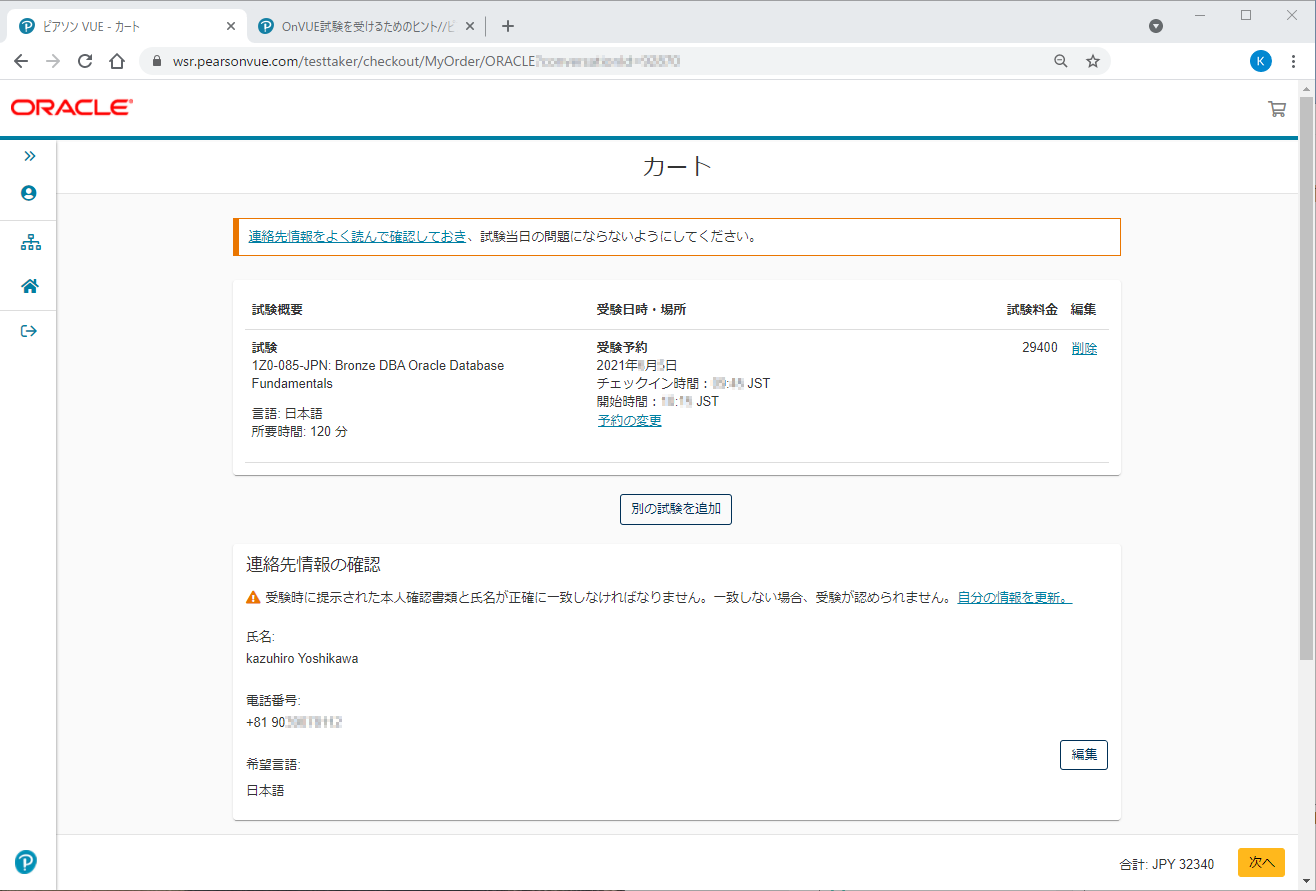Click the 予約の変更 link

pos(629,420)
